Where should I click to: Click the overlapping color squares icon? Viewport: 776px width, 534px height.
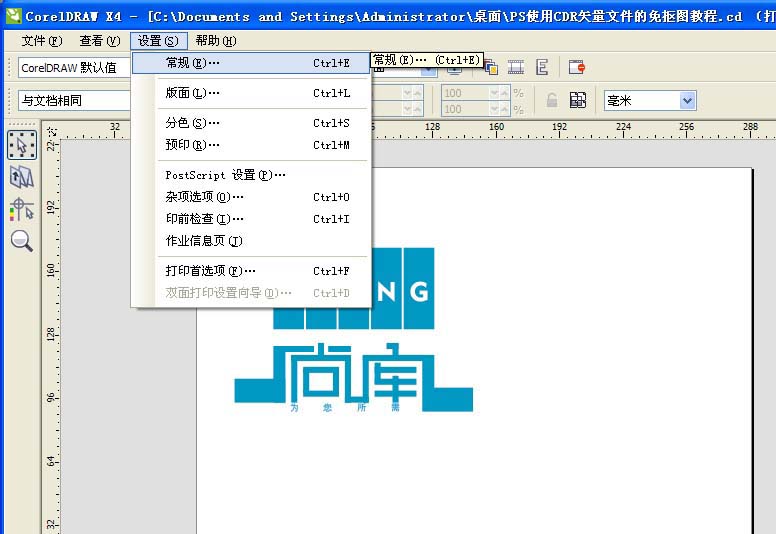[x=491, y=67]
